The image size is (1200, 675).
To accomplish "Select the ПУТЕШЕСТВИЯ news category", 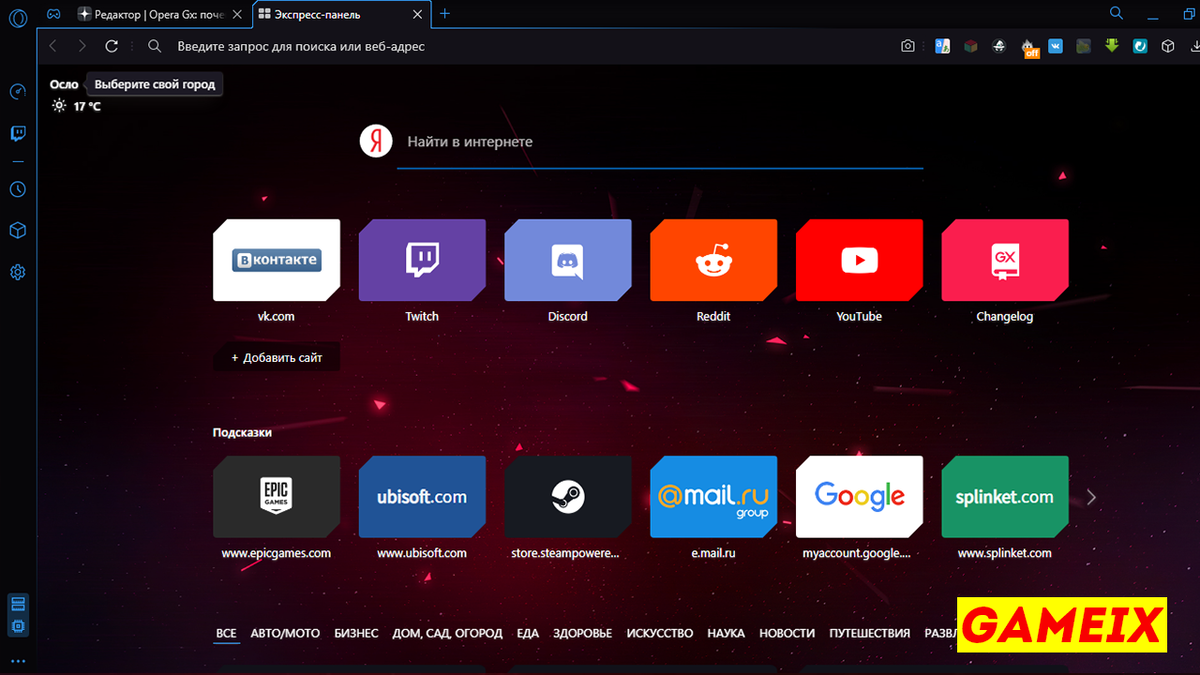I will pyautogui.click(x=869, y=634).
